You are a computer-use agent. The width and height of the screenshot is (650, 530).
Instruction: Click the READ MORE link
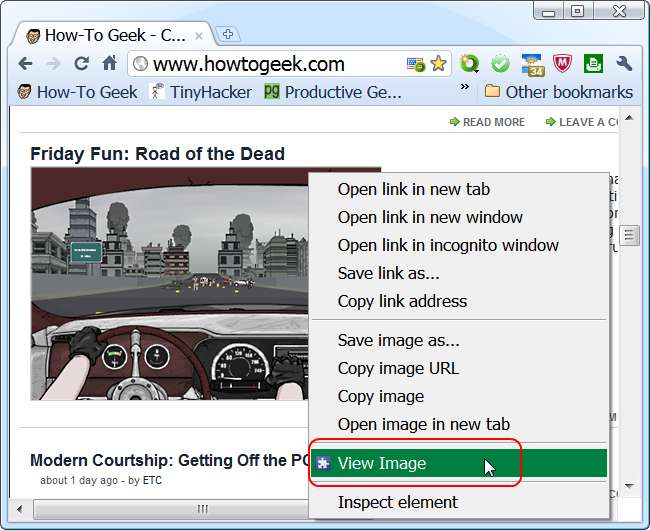click(x=488, y=122)
